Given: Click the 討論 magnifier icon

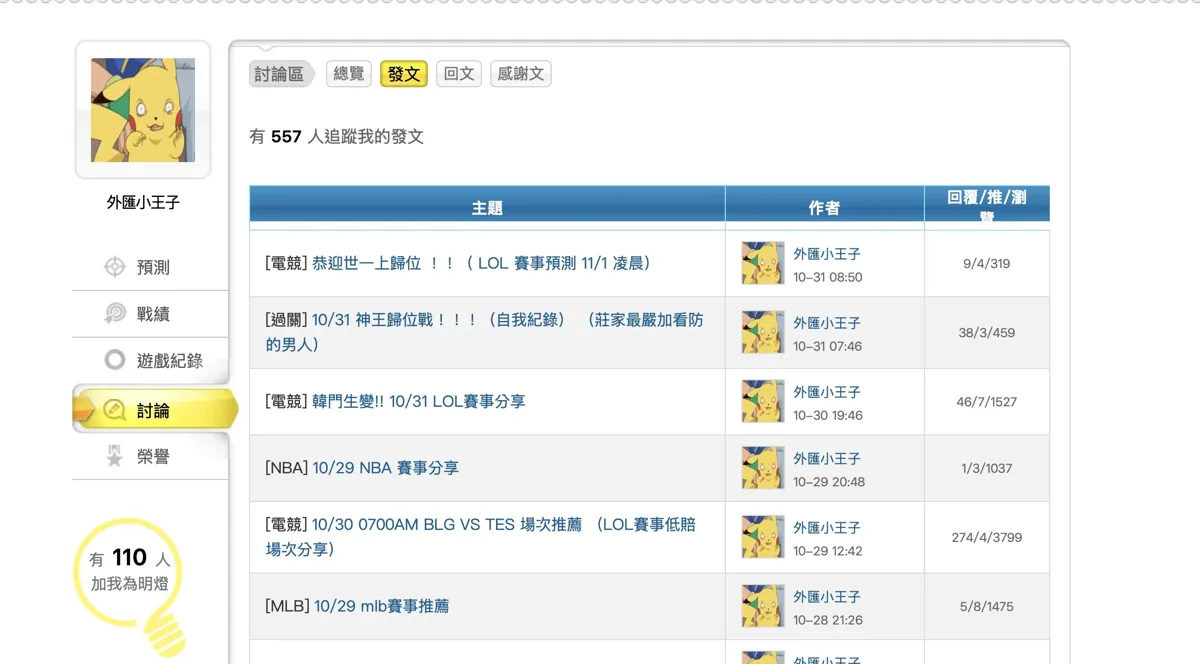Looking at the screenshot, I should 115,410.
